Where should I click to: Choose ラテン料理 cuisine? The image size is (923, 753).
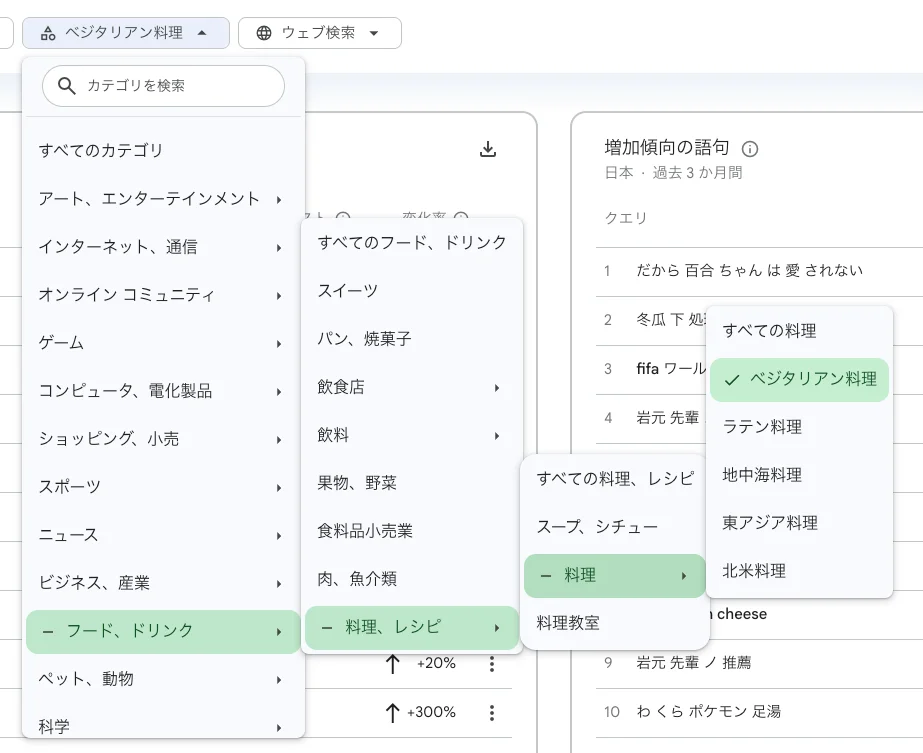pos(799,427)
